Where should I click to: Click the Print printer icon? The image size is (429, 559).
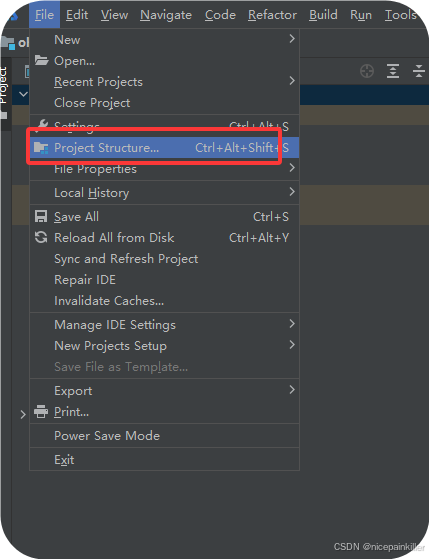41,411
